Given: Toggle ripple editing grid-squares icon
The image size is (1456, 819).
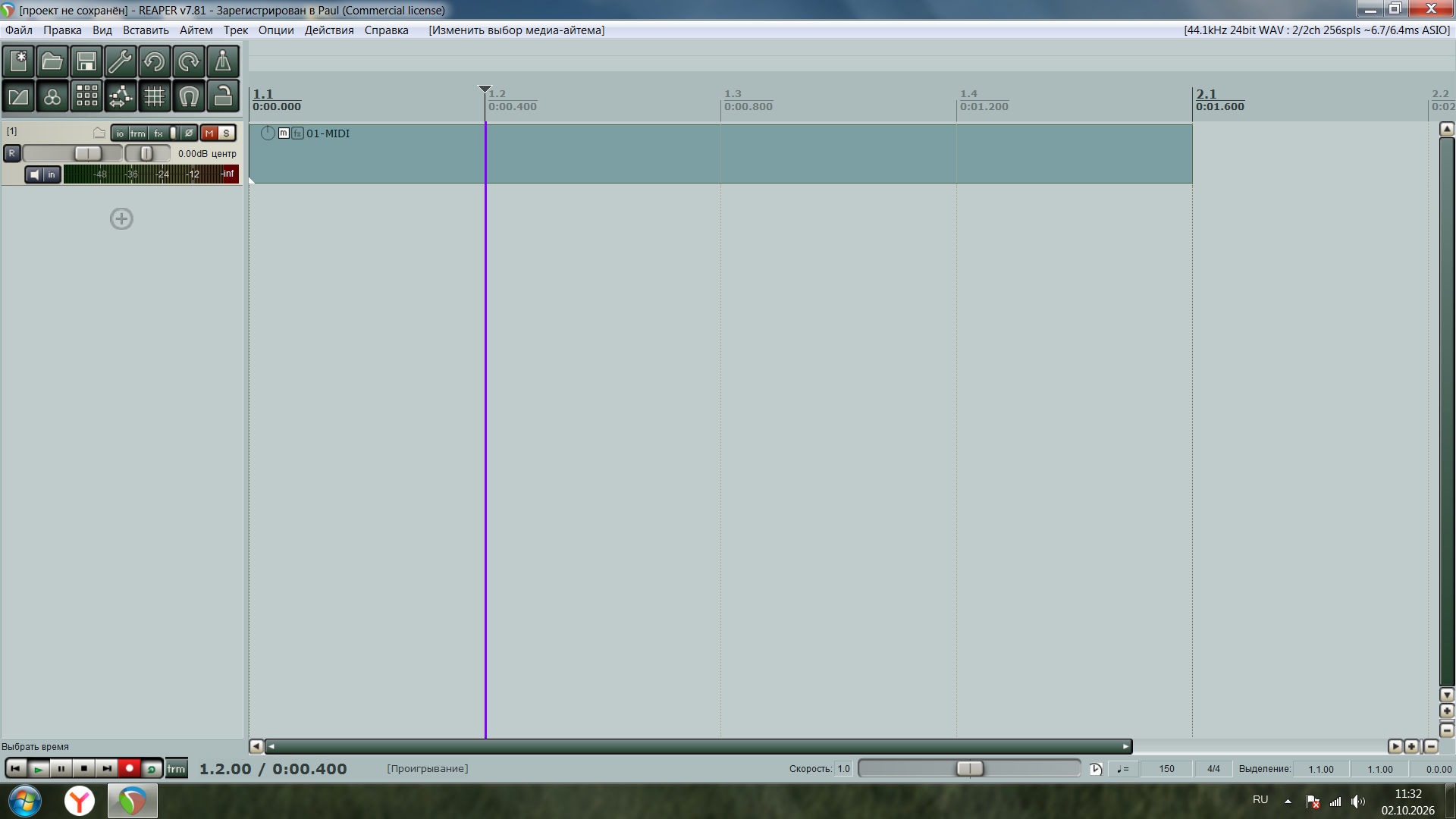Looking at the screenshot, I should 86,96.
